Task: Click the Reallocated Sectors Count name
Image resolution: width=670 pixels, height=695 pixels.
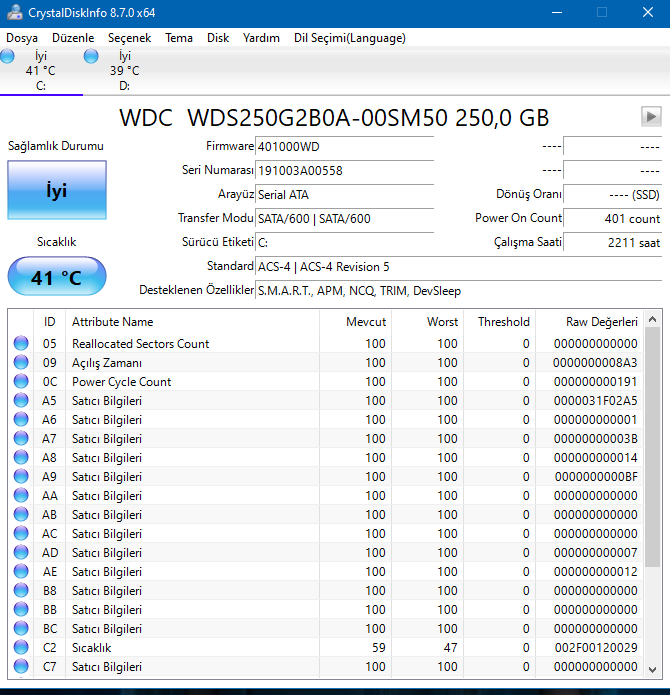Action: (x=140, y=344)
